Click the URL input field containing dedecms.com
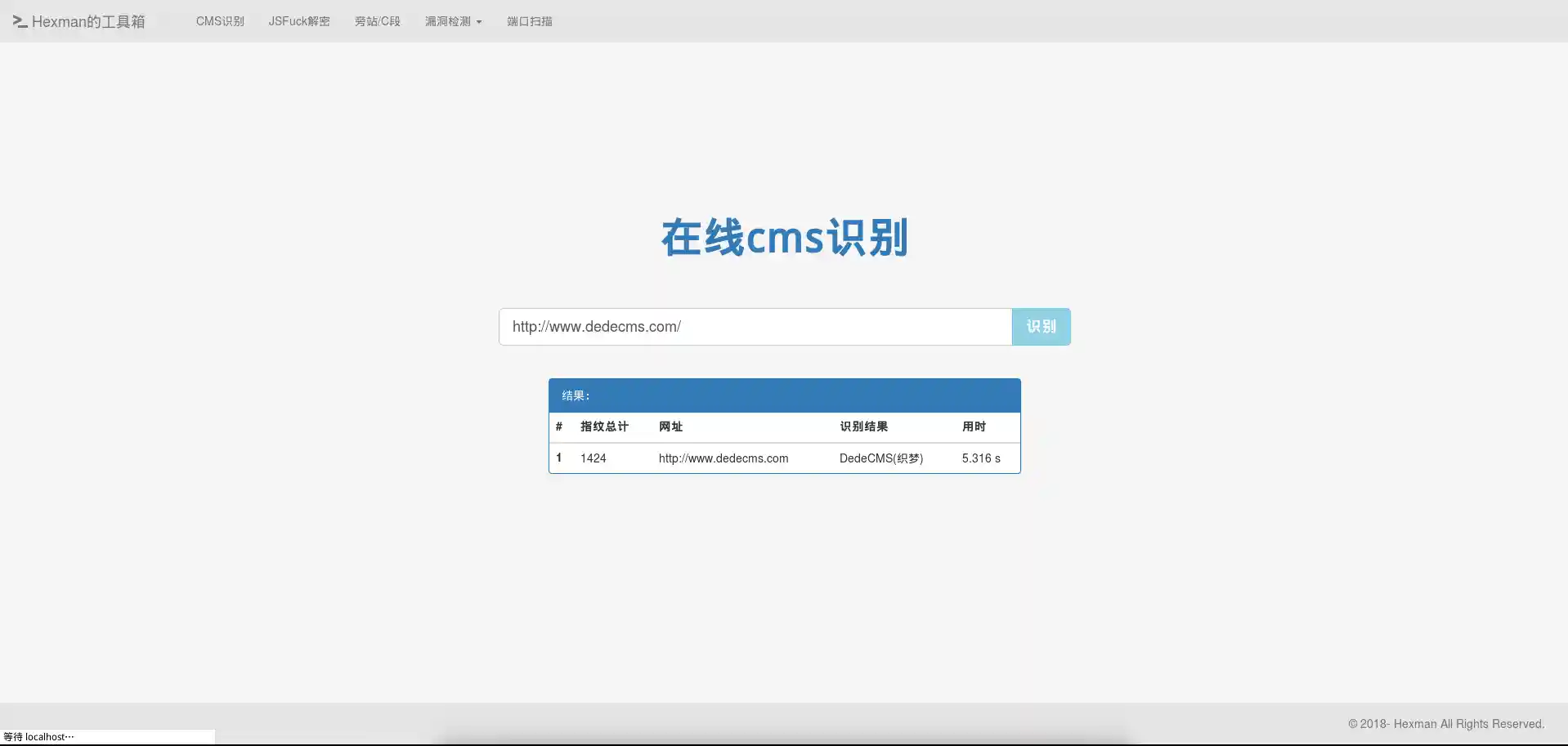The image size is (1568, 746). (754, 326)
